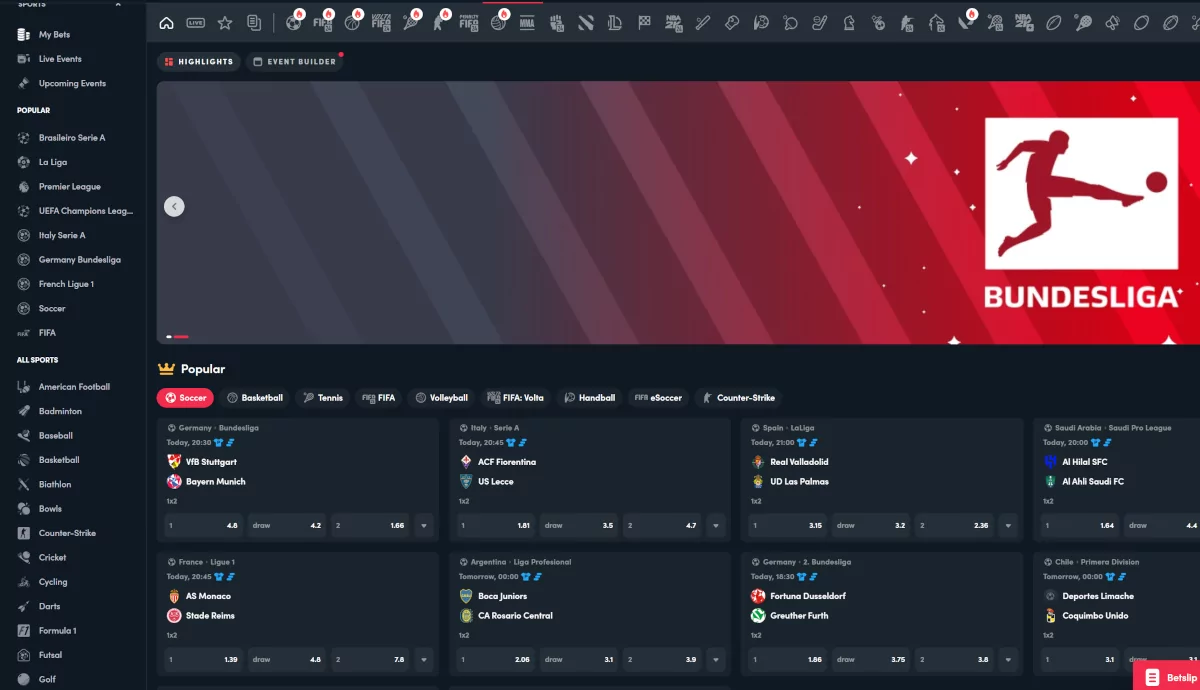Screen dimensions: 1200x690
Task: Select the checkered flag racing icon
Action: coord(645,23)
